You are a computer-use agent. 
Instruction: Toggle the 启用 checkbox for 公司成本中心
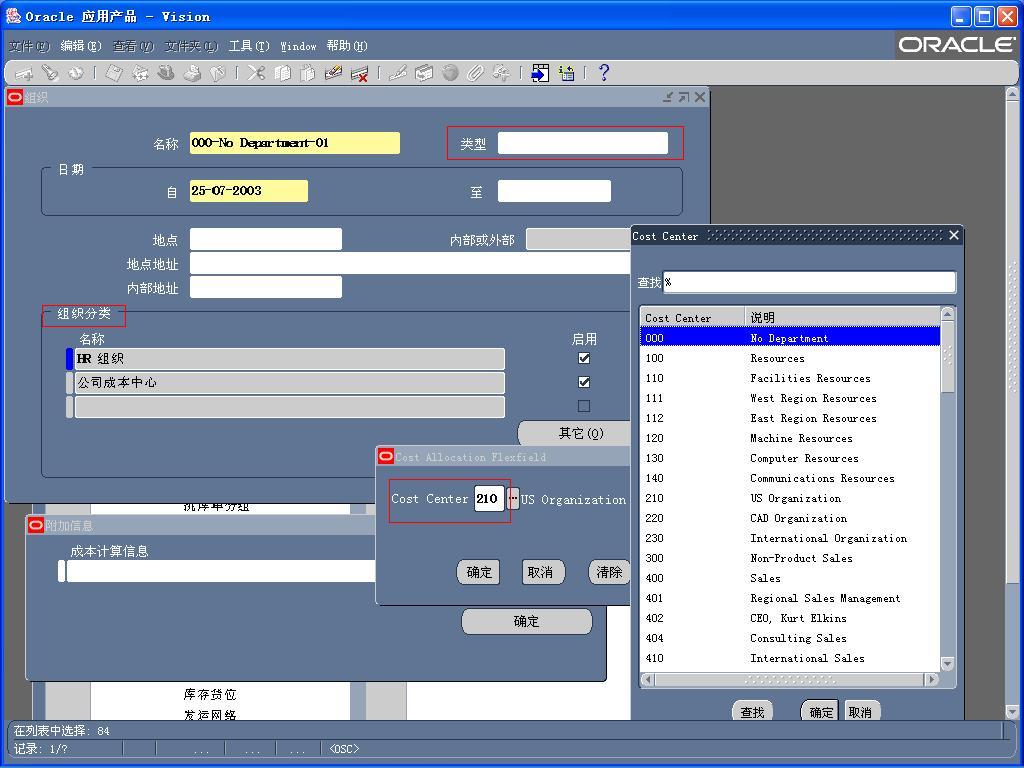pos(584,382)
